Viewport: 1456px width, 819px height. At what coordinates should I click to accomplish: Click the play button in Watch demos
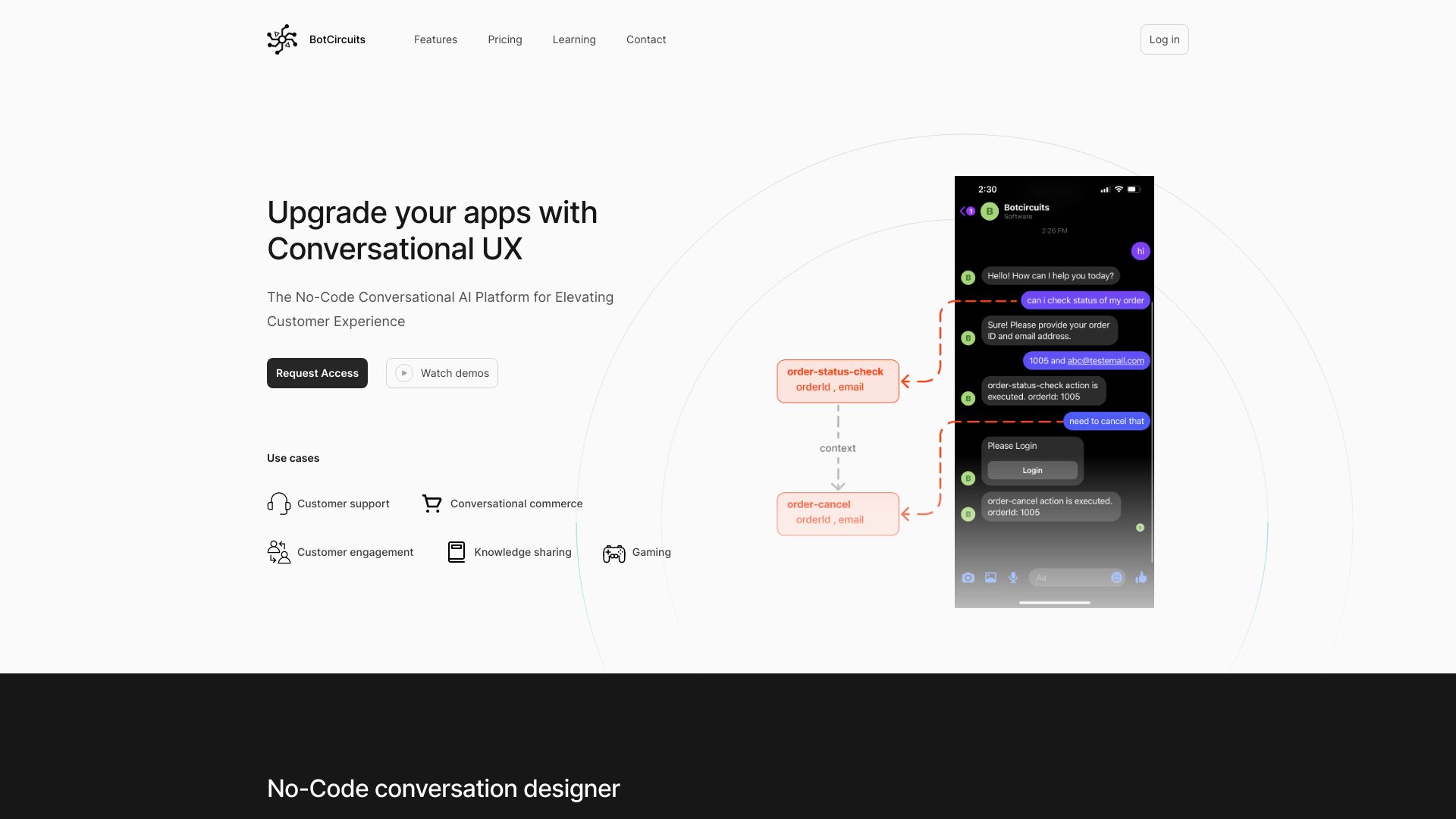(x=404, y=373)
